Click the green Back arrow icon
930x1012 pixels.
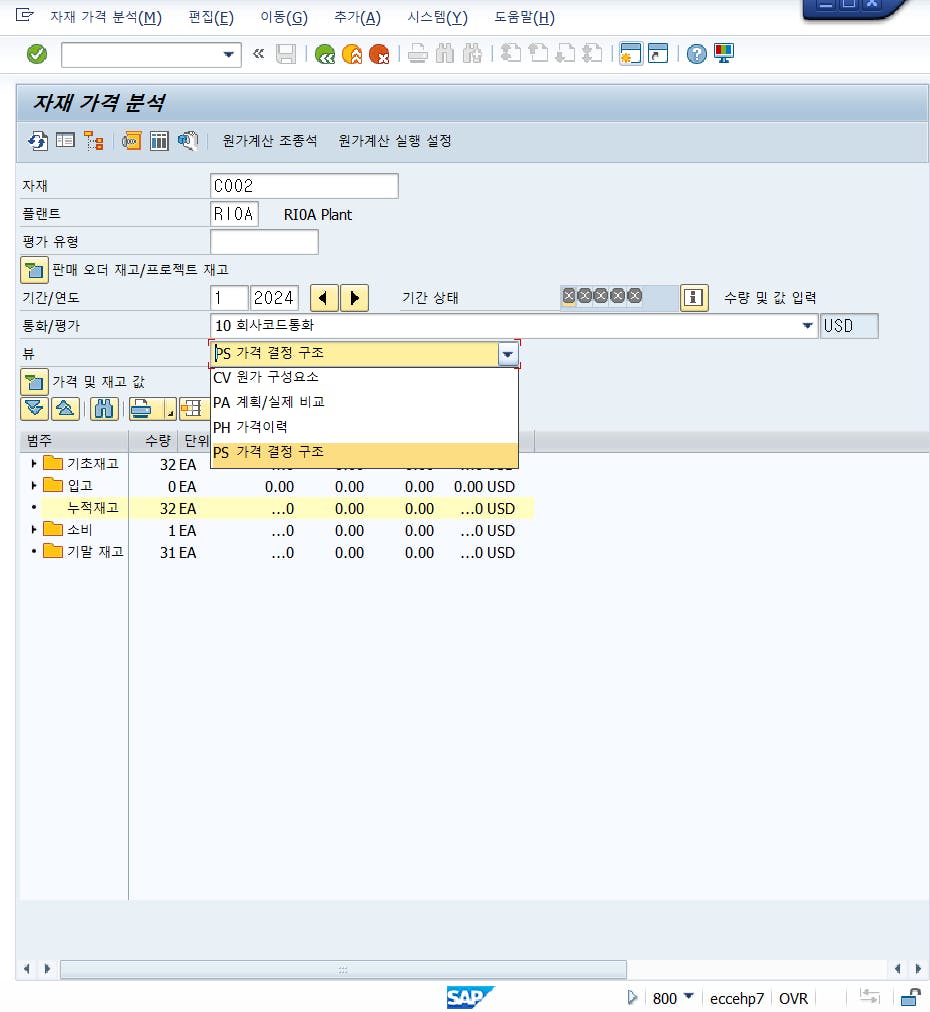[325, 54]
